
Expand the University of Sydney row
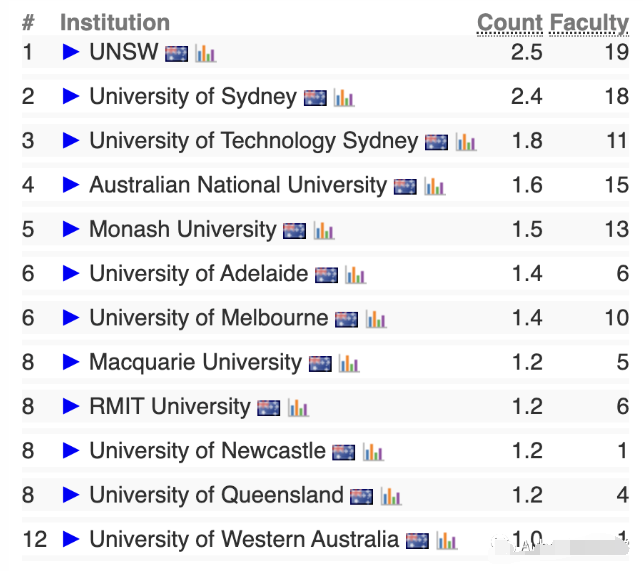pyautogui.click(x=71, y=96)
